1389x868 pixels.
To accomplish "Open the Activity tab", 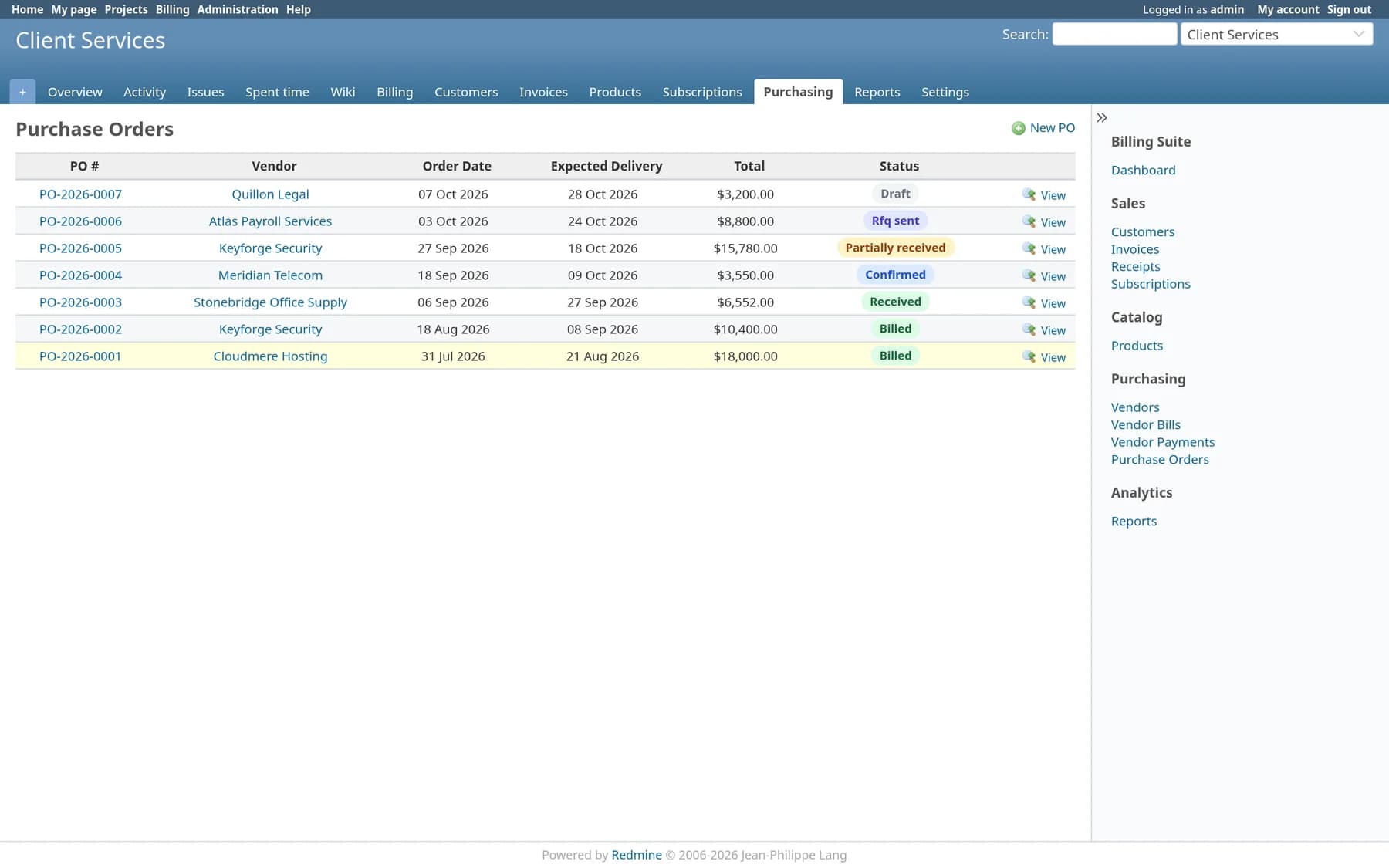I will (x=144, y=92).
